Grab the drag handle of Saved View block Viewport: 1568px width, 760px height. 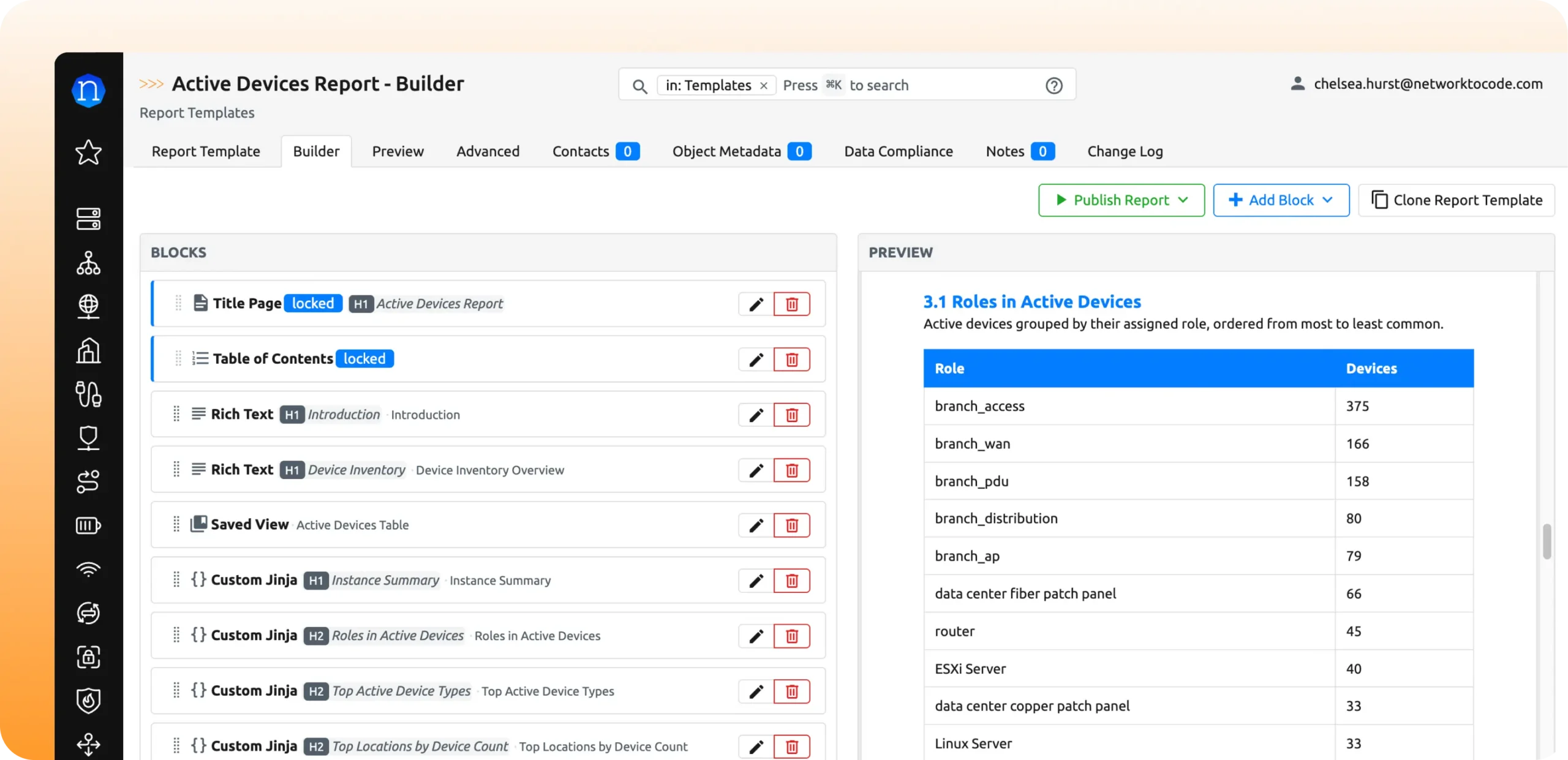[176, 524]
